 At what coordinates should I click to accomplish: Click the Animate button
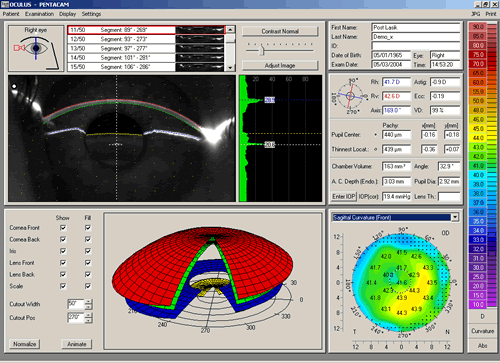pos(77,344)
